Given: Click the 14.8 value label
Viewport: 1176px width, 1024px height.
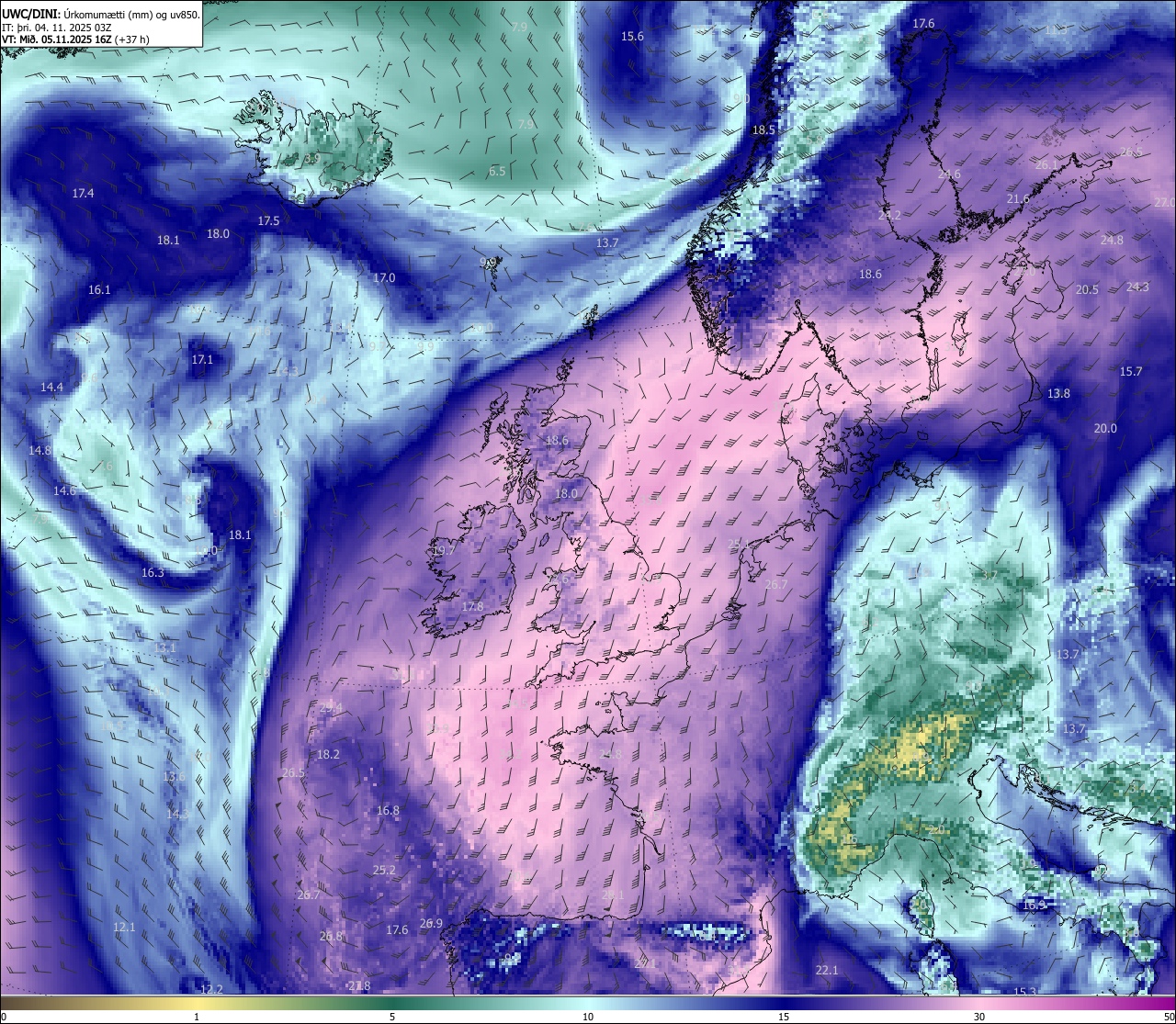Looking at the screenshot, I should (40, 450).
